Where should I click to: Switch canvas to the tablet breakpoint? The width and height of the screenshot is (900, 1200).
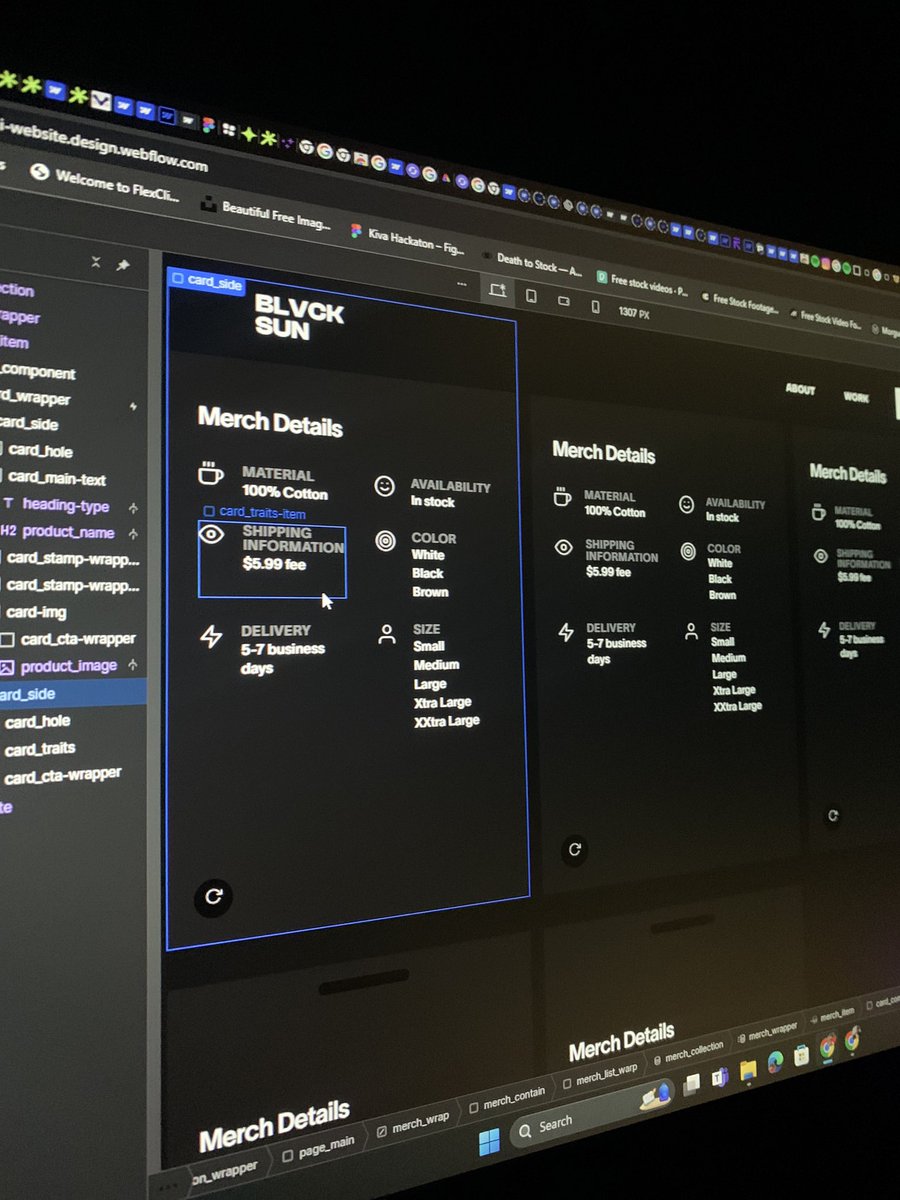[532, 296]
